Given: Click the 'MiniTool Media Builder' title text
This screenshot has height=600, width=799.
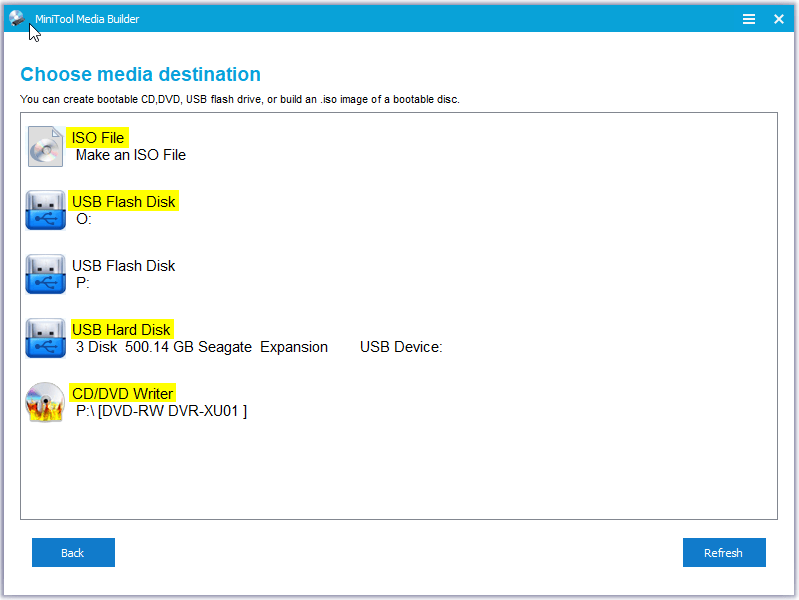Looking at the screenshot, I should pos(87,19).
